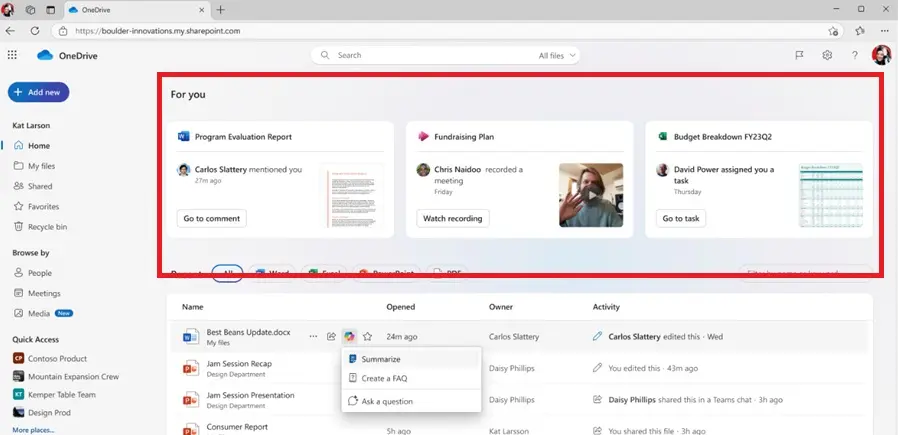Open the more actions ellipsis for Best Beans Update
This screenshot has width=898, height=435.
click(313, 337)
